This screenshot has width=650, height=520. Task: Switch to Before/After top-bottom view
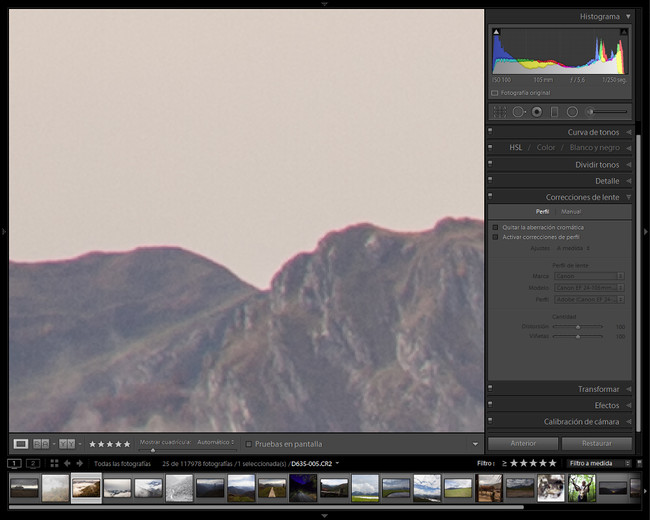pos(67,444)
